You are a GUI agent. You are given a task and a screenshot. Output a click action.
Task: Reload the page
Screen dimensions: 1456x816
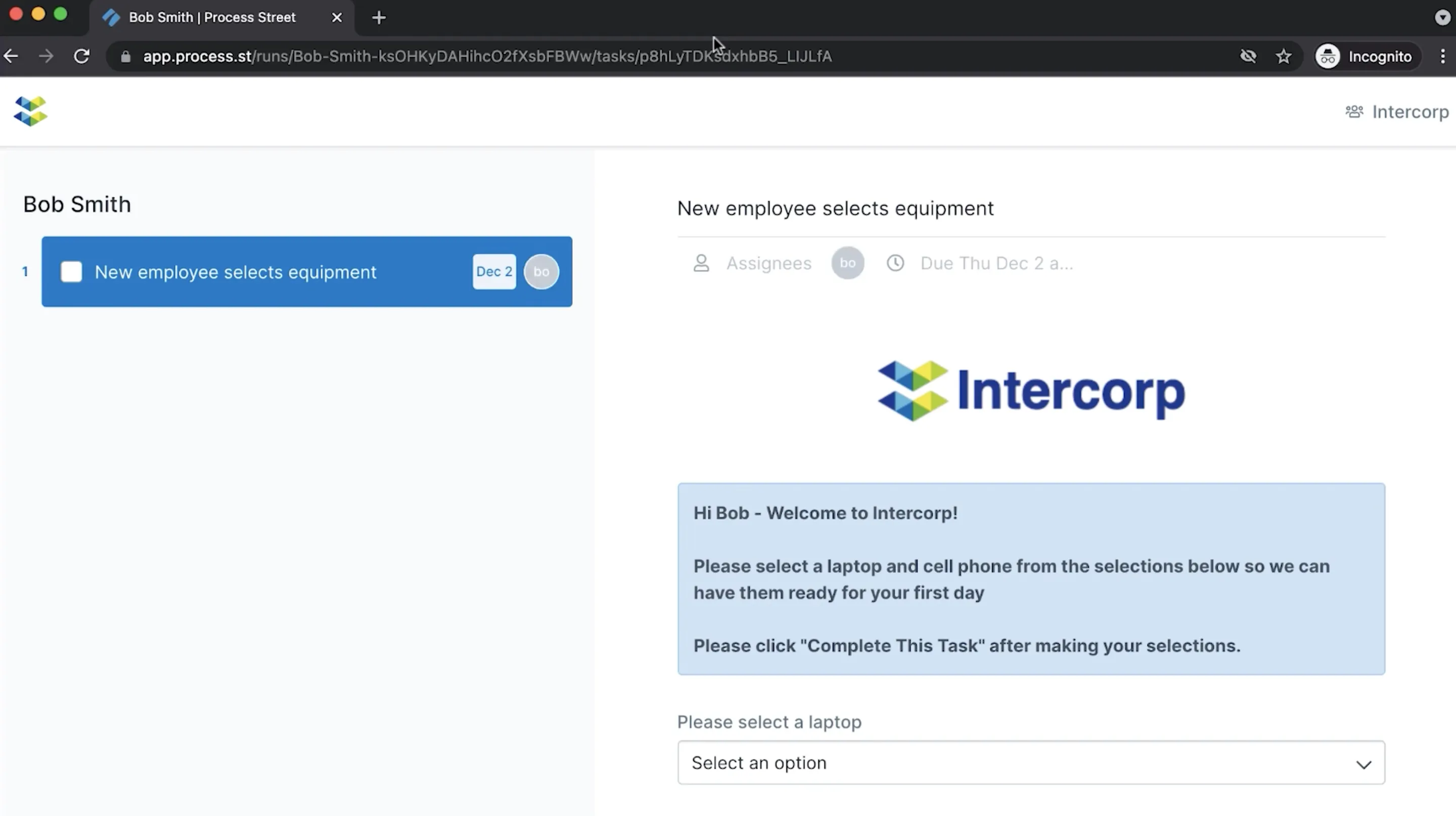[x=82, y=56]
